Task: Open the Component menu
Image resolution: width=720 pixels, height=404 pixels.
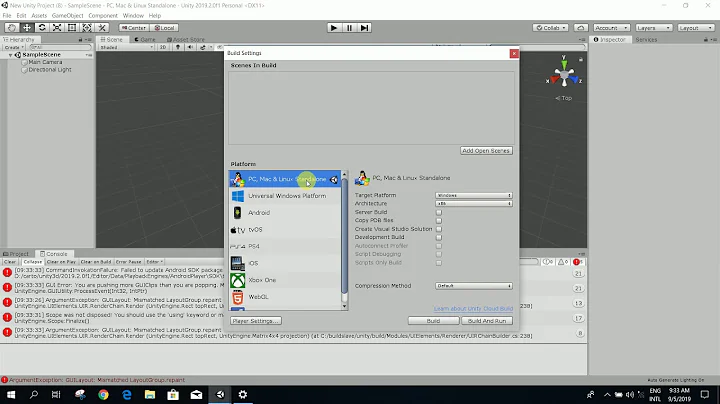Action: [x=103, y=15]
